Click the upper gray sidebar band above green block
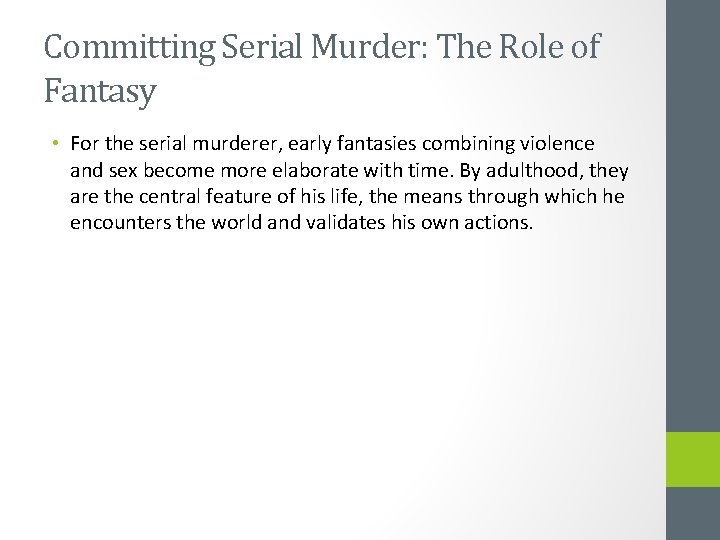This screenshot has width=720, height=540. [693, 215]
